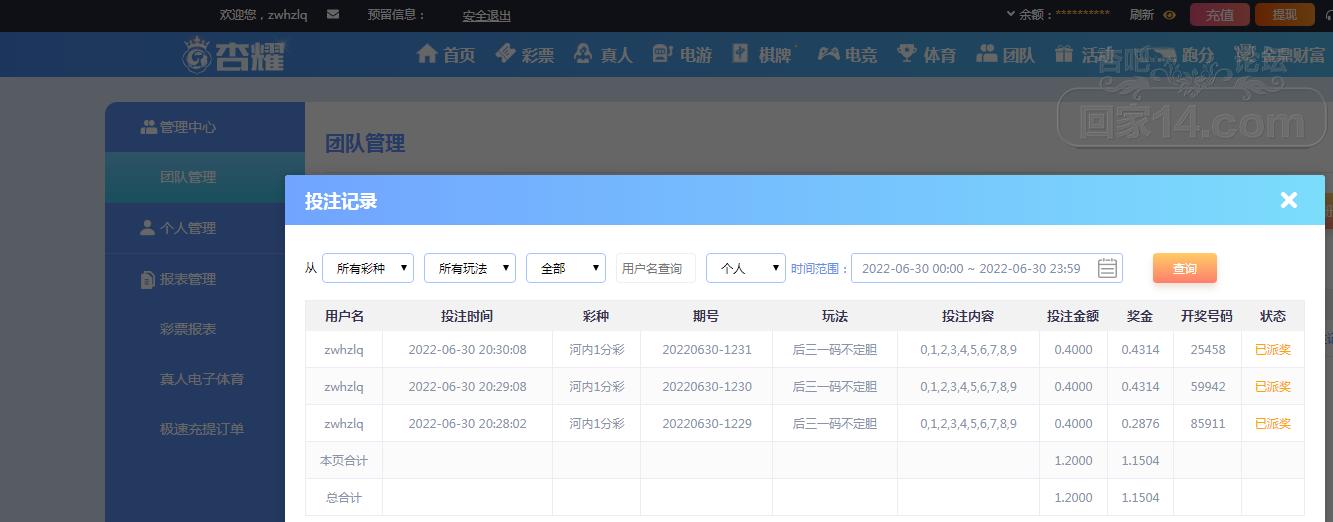1333x522 pixels.
Task: Click the 充值 recharge button
Action: [1219, 15]
